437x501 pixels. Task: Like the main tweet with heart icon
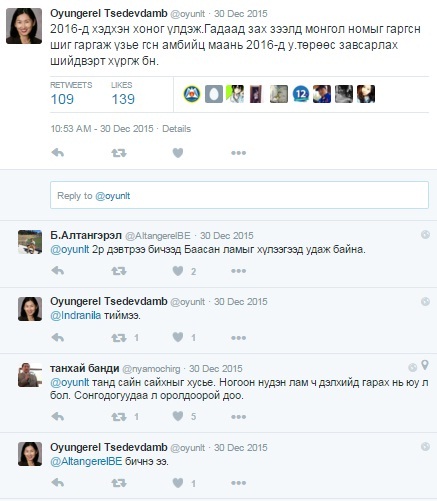tap(178, 153)
